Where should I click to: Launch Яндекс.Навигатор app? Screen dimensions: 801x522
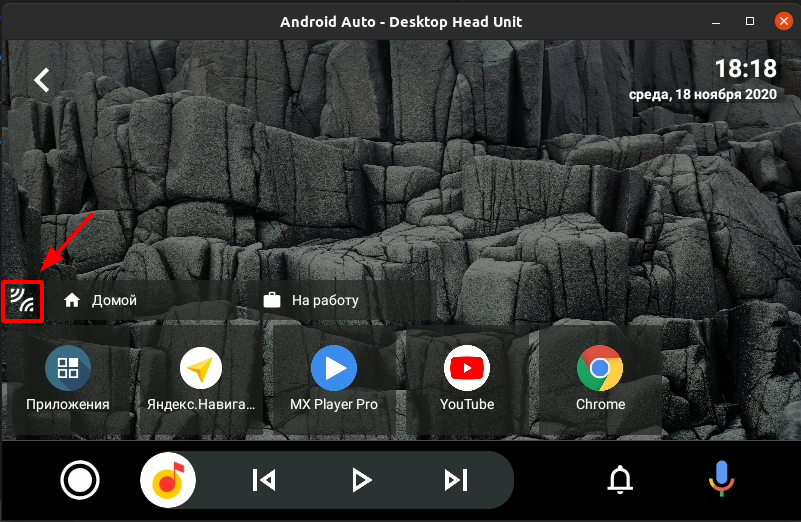[201, 380]
